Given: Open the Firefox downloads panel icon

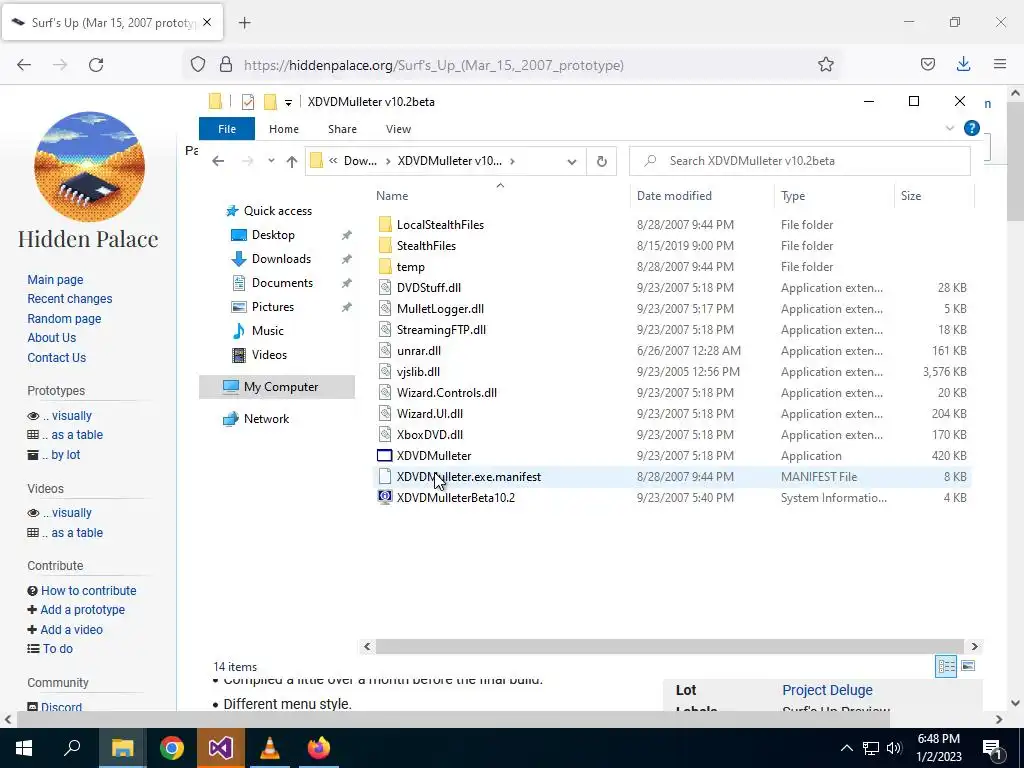Looking at the screenshot, I should (963, 64).
